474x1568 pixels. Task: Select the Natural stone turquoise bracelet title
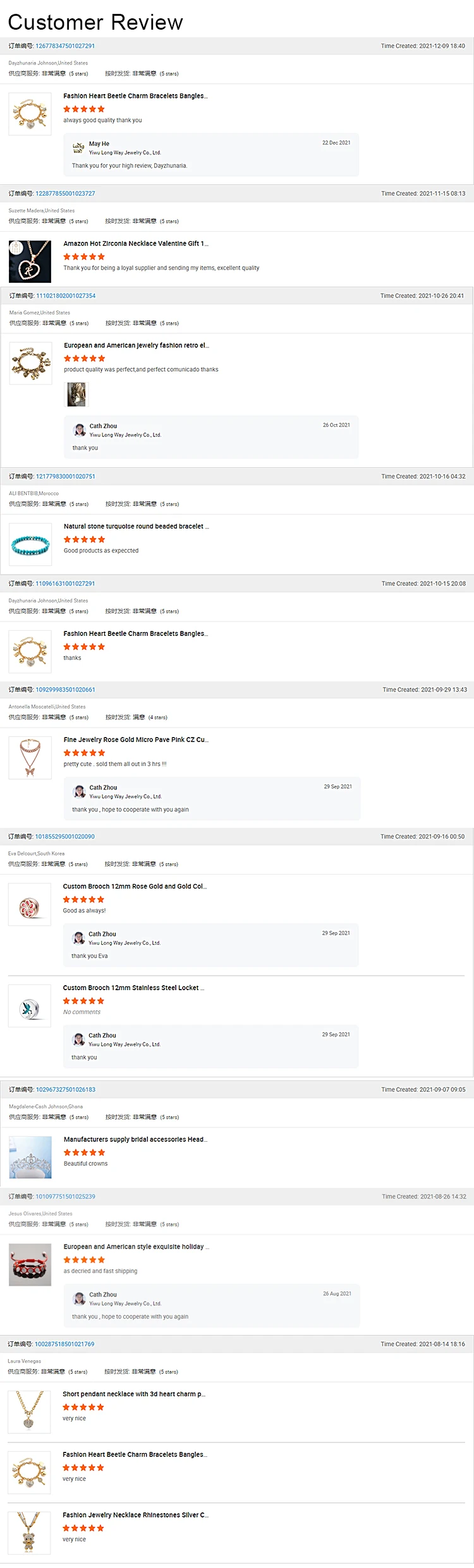tap(136, 526)
